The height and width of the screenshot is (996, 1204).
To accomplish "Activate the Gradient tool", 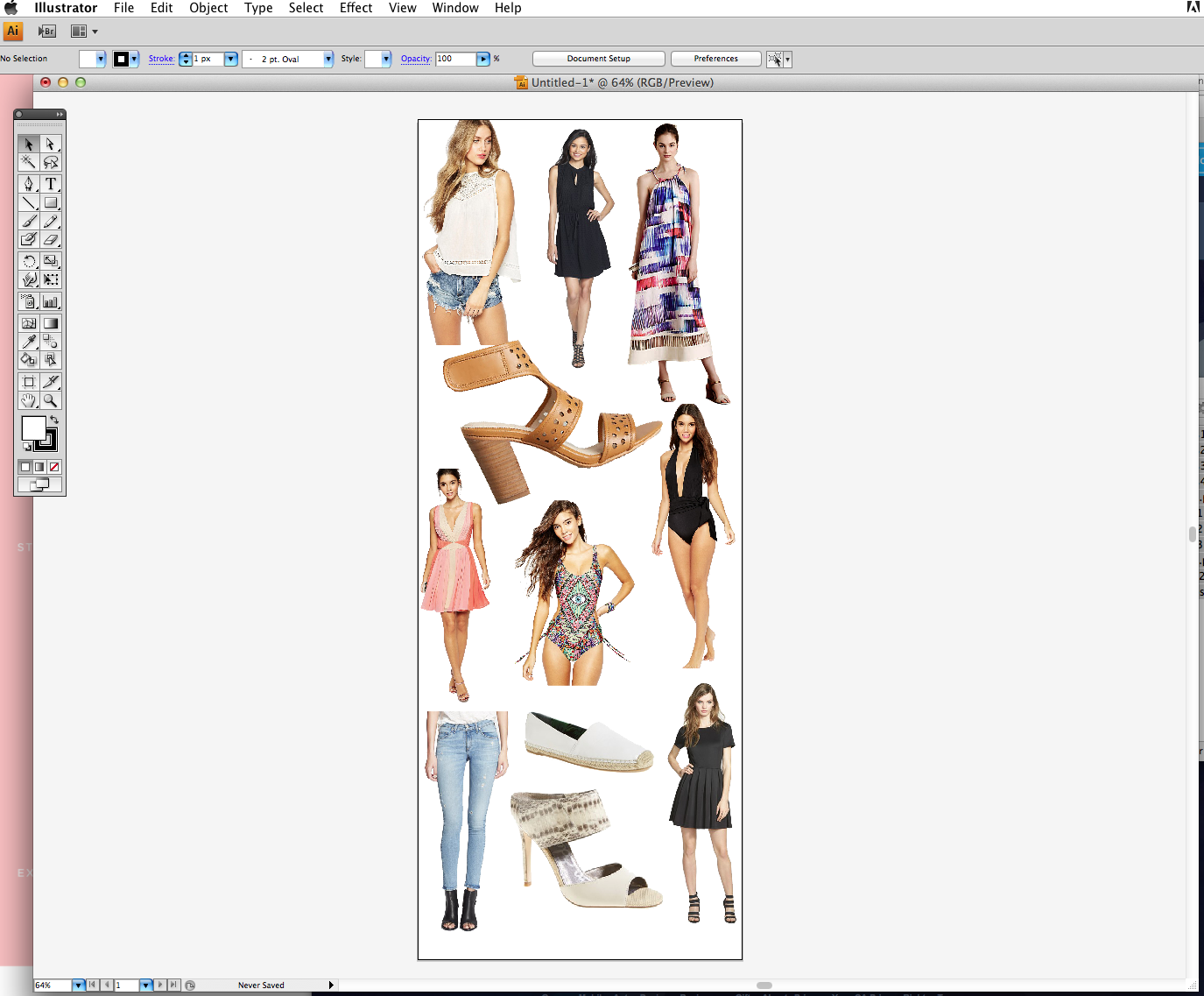I will [x=51, y=323].
